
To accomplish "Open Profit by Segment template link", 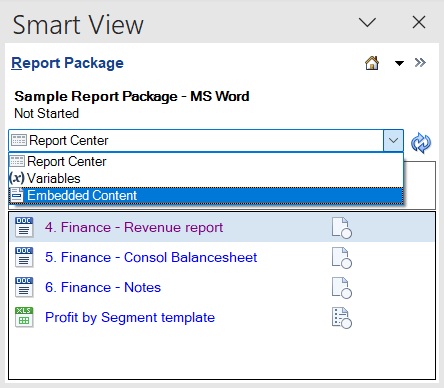I will pos(130,317).
